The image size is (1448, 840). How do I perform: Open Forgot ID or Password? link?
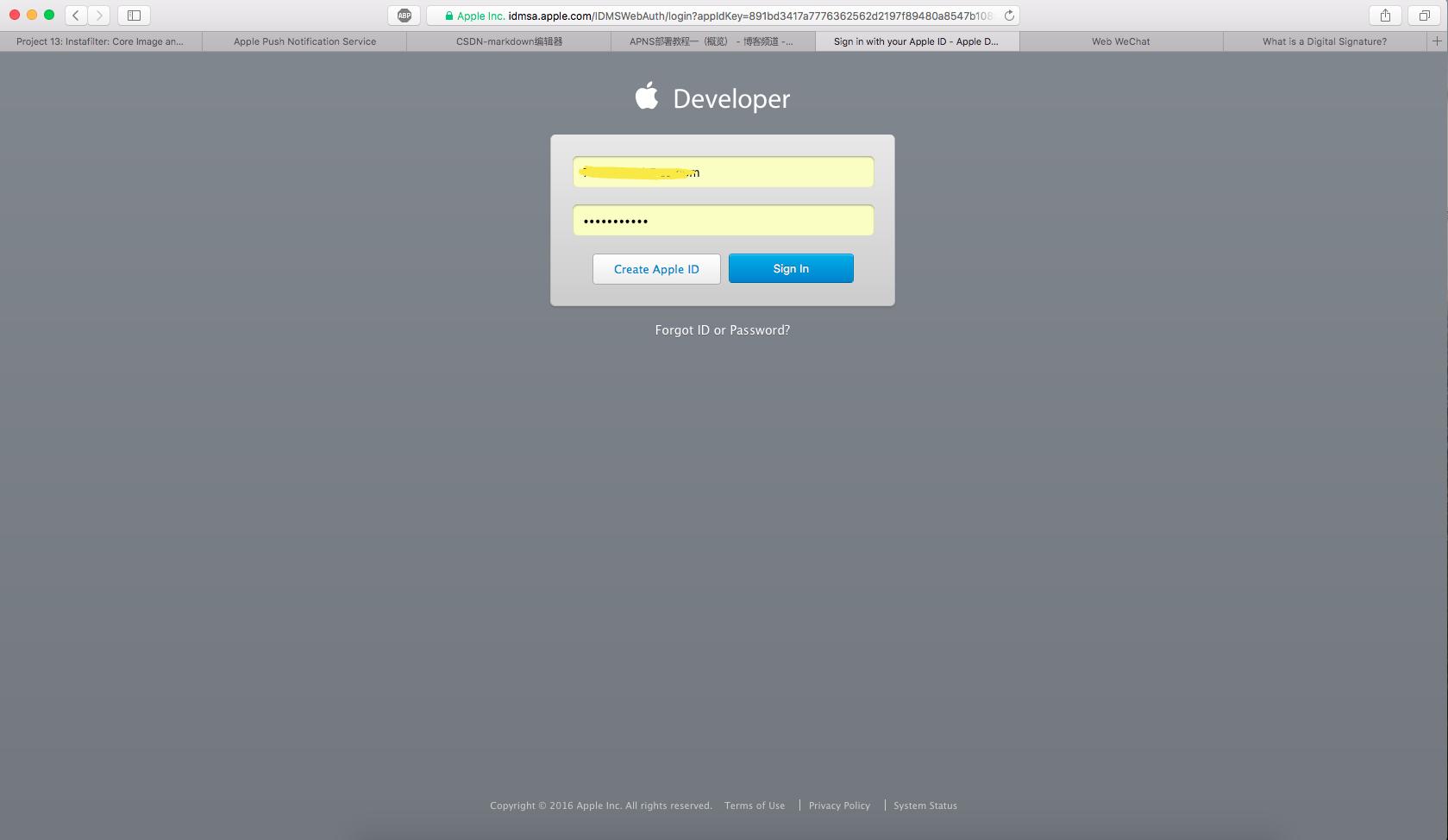723,330
